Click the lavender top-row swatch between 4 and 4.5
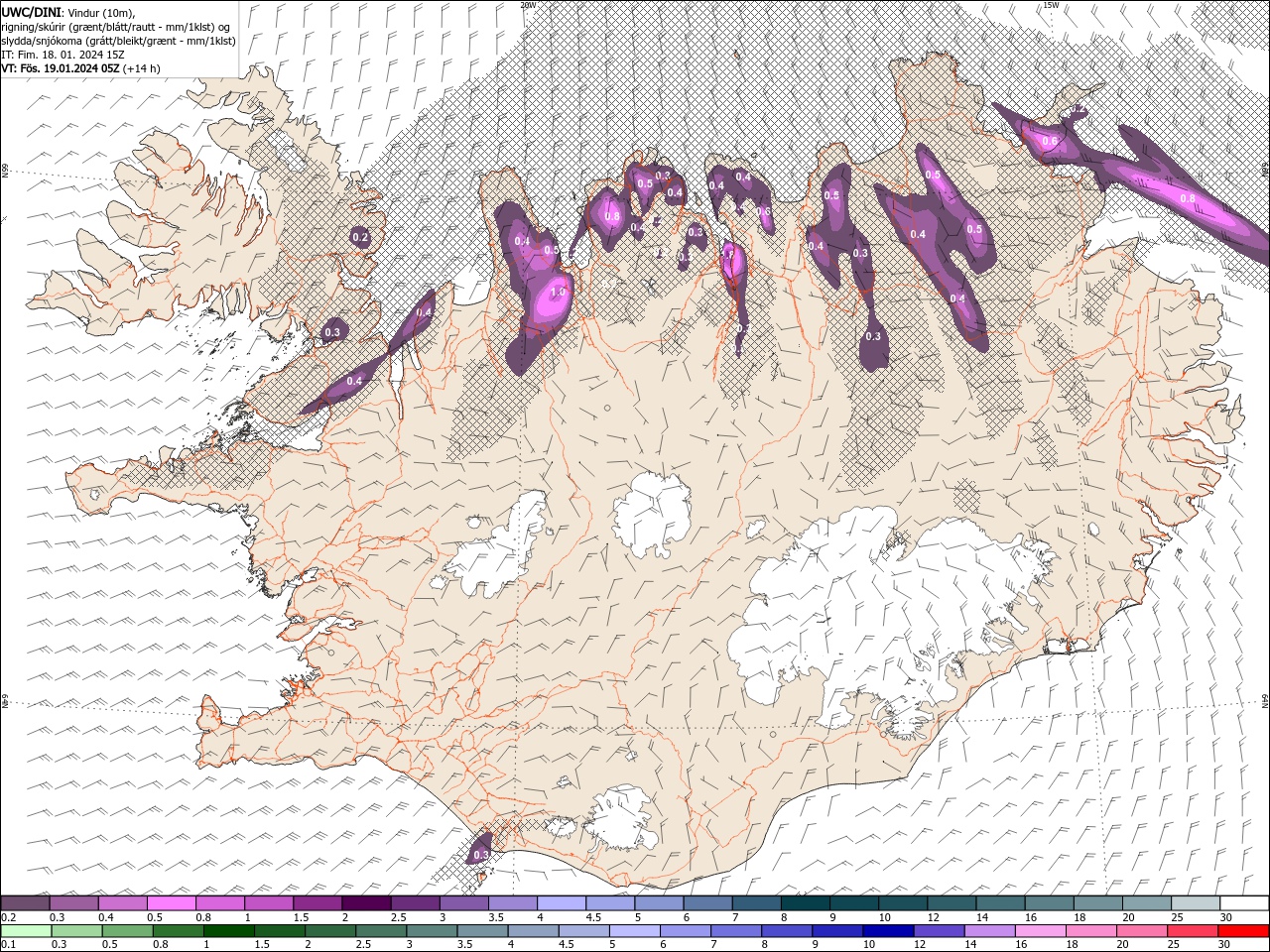Viewport: 1270px width, 952px height. pos(562,902)
